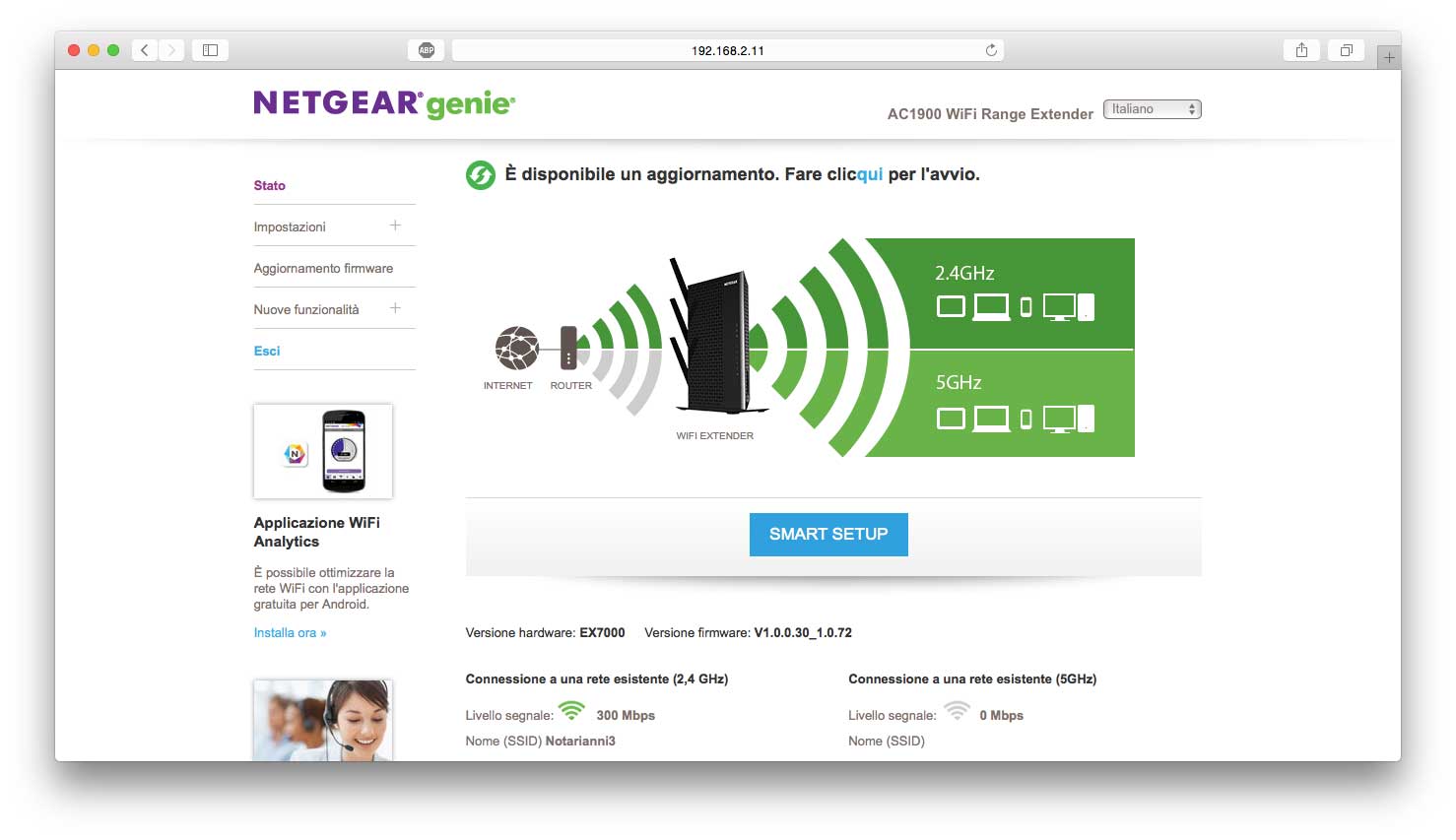This screenshot has width=1456, height=840.
Task: Open the Italiano language dropdown
Action: tap(1152, 109)
